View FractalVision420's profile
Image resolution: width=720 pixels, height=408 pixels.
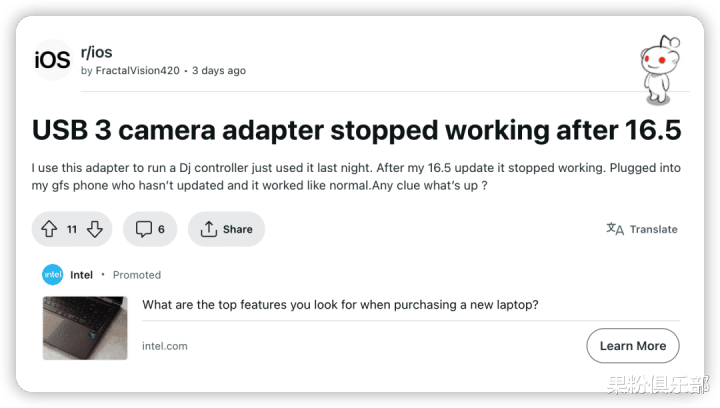pyautogui.click(x=137, y=70)
